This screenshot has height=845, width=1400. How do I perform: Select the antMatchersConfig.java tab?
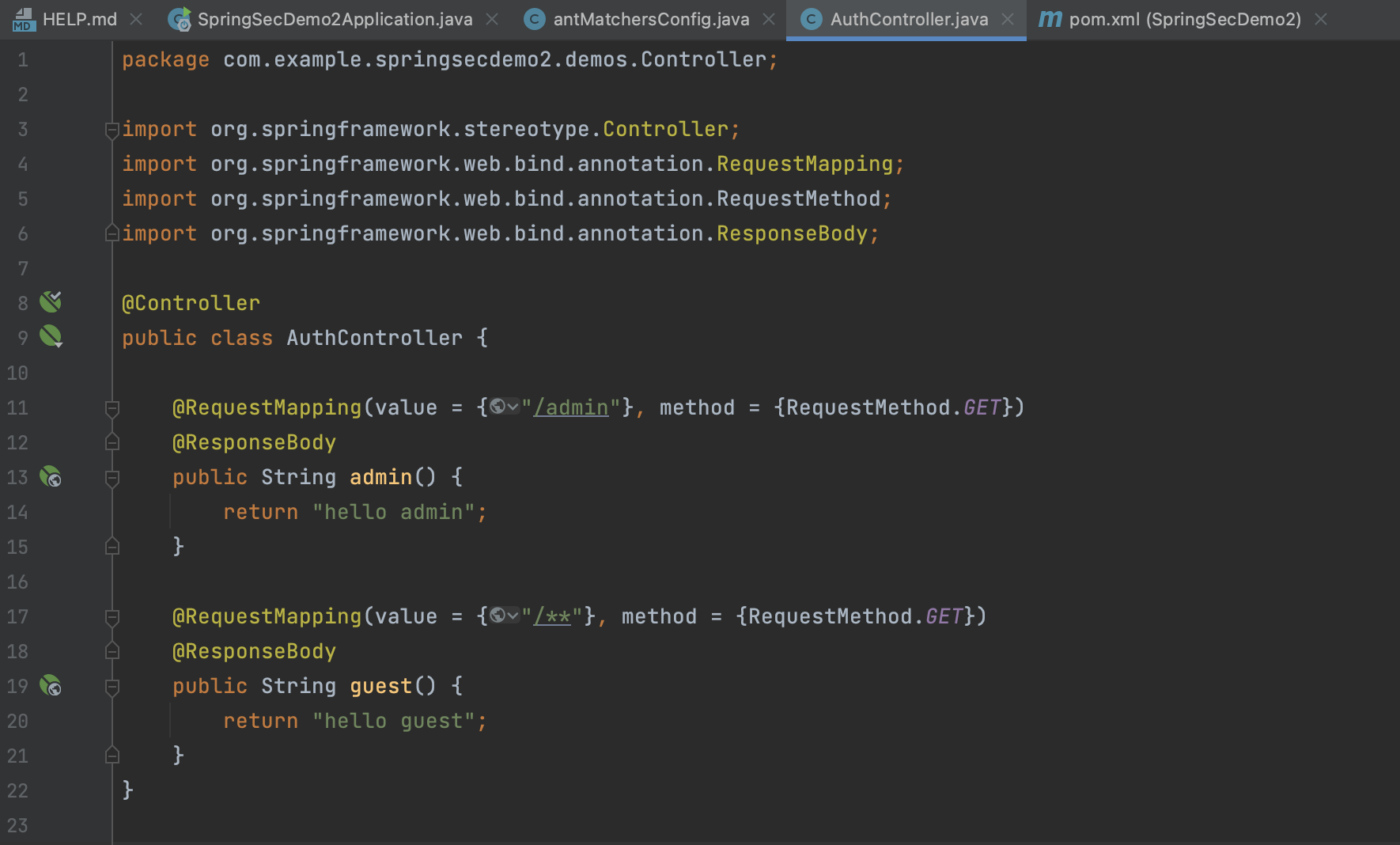click(650, 19)
